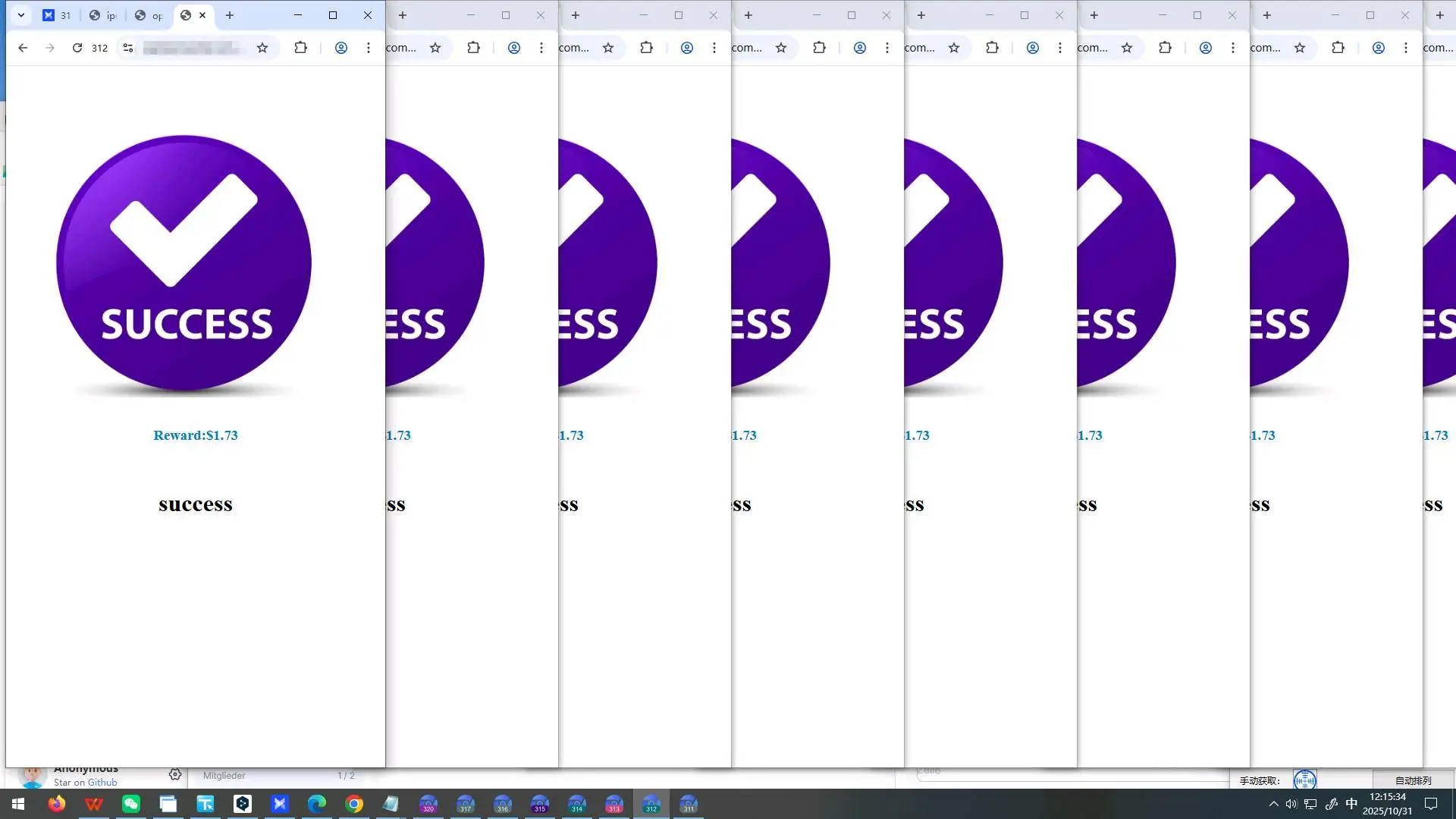The height and width of the screenshot is (819, 1456).
Task: Click the 自动排列 button
Action: [x=1413, y=780]
